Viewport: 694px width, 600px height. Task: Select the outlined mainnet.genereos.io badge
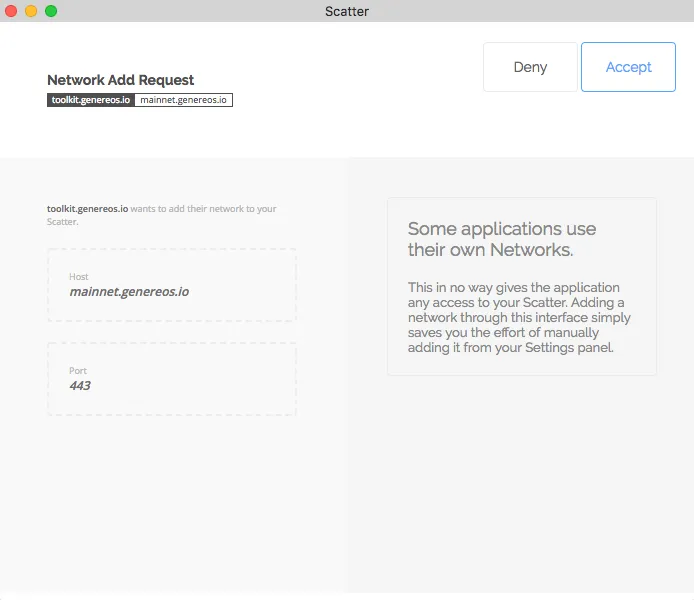point(183,100)
